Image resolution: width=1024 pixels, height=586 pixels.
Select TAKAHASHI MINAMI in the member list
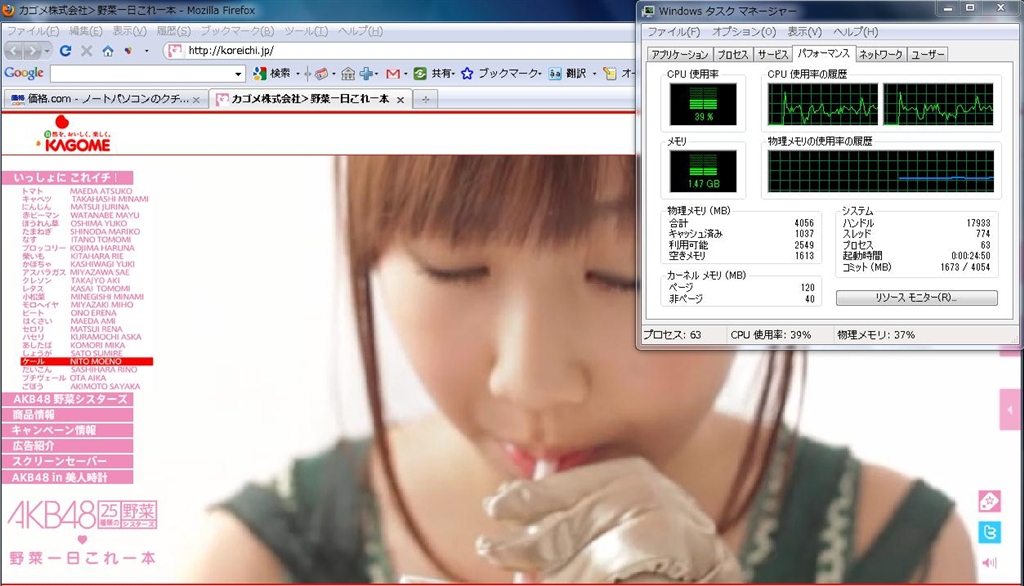click(110, 199)
